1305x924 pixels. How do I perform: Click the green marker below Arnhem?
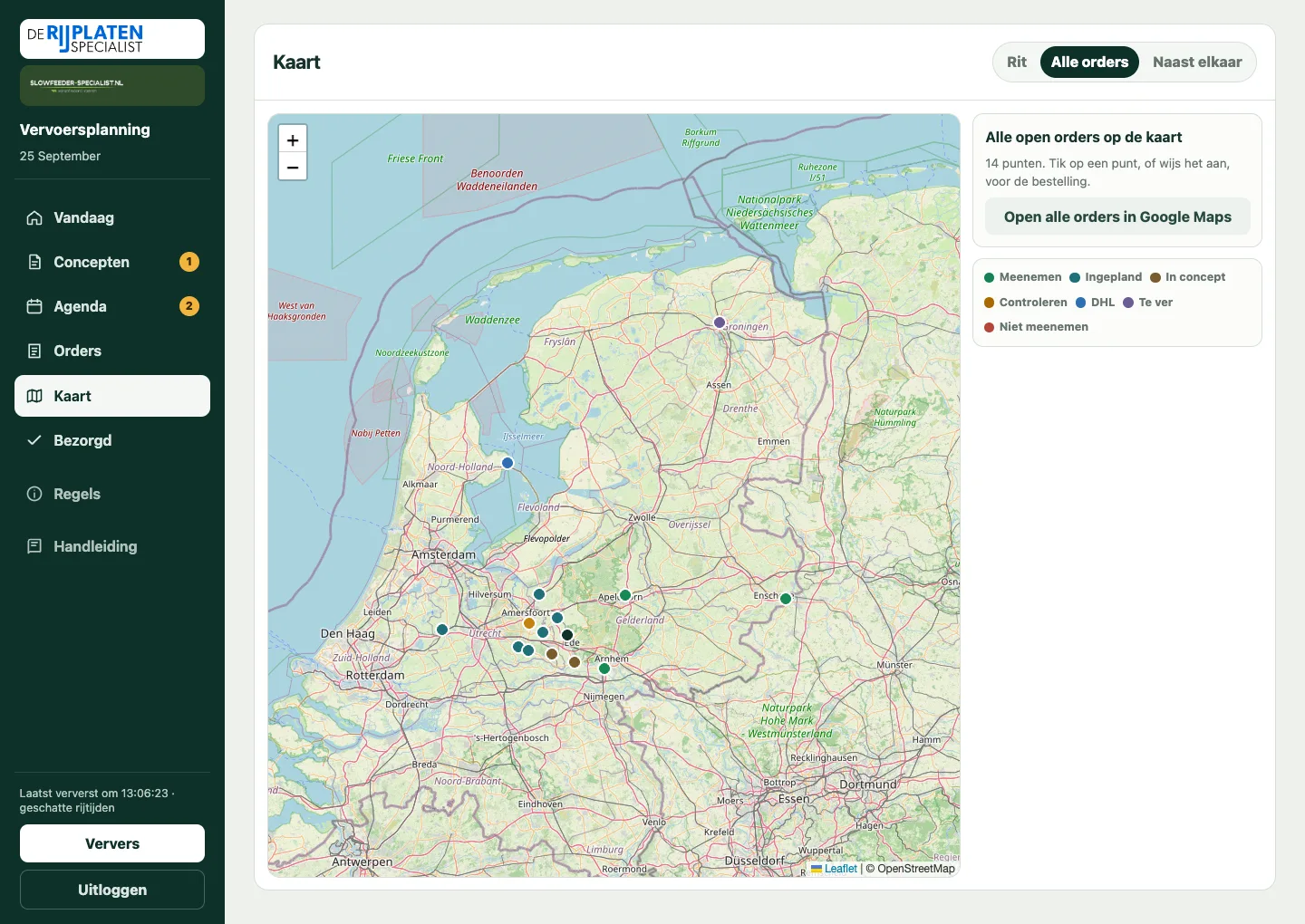click(604, 669)
